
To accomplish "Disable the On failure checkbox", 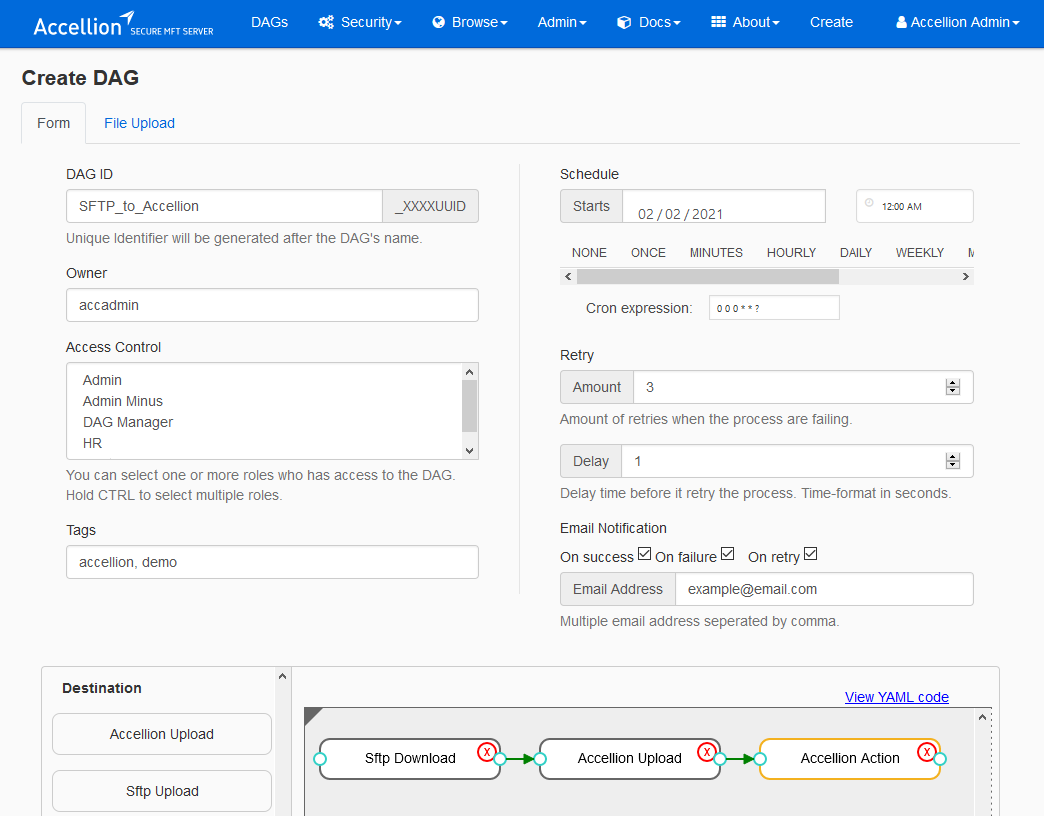I will point(727,553).
